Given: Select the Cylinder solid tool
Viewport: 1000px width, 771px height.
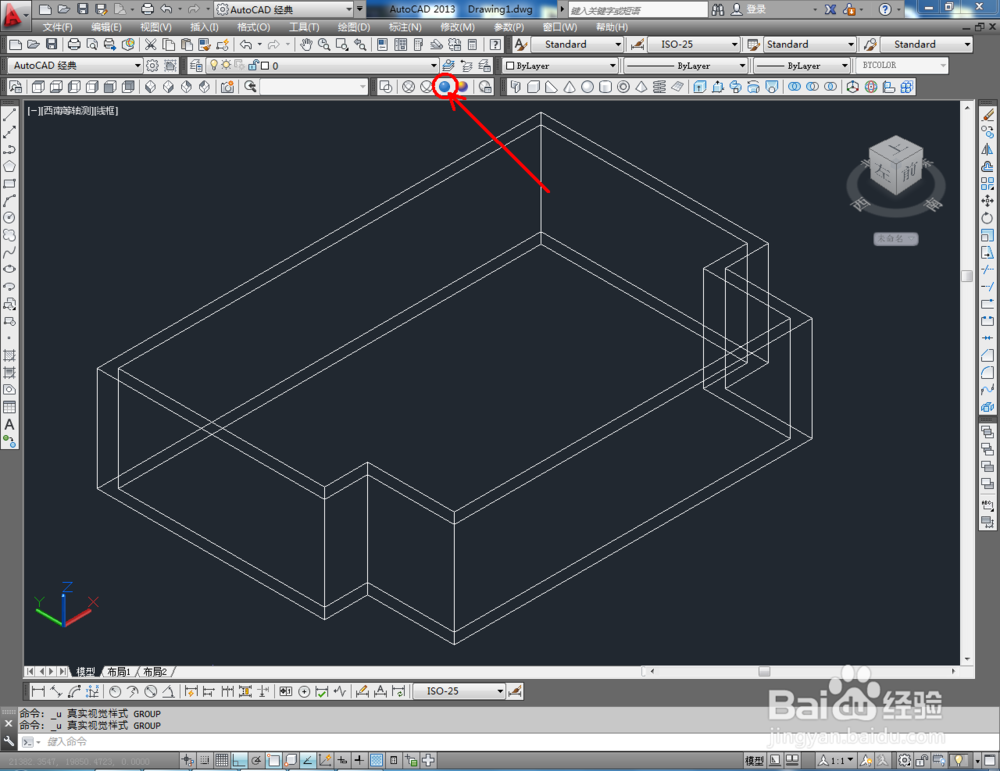Looking at the screenshot, I should 605,87.
